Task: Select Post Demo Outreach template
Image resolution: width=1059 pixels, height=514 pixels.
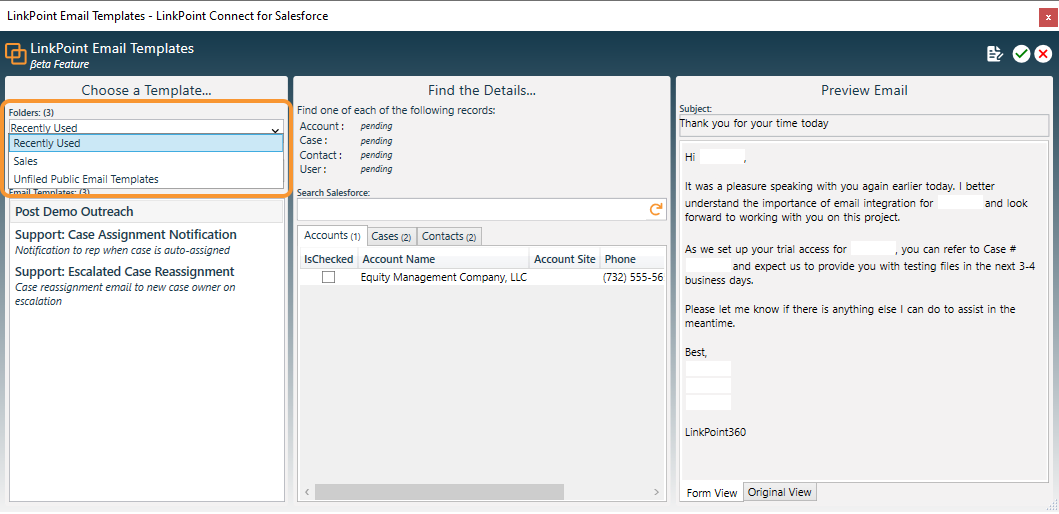Action: pos(74,212)
